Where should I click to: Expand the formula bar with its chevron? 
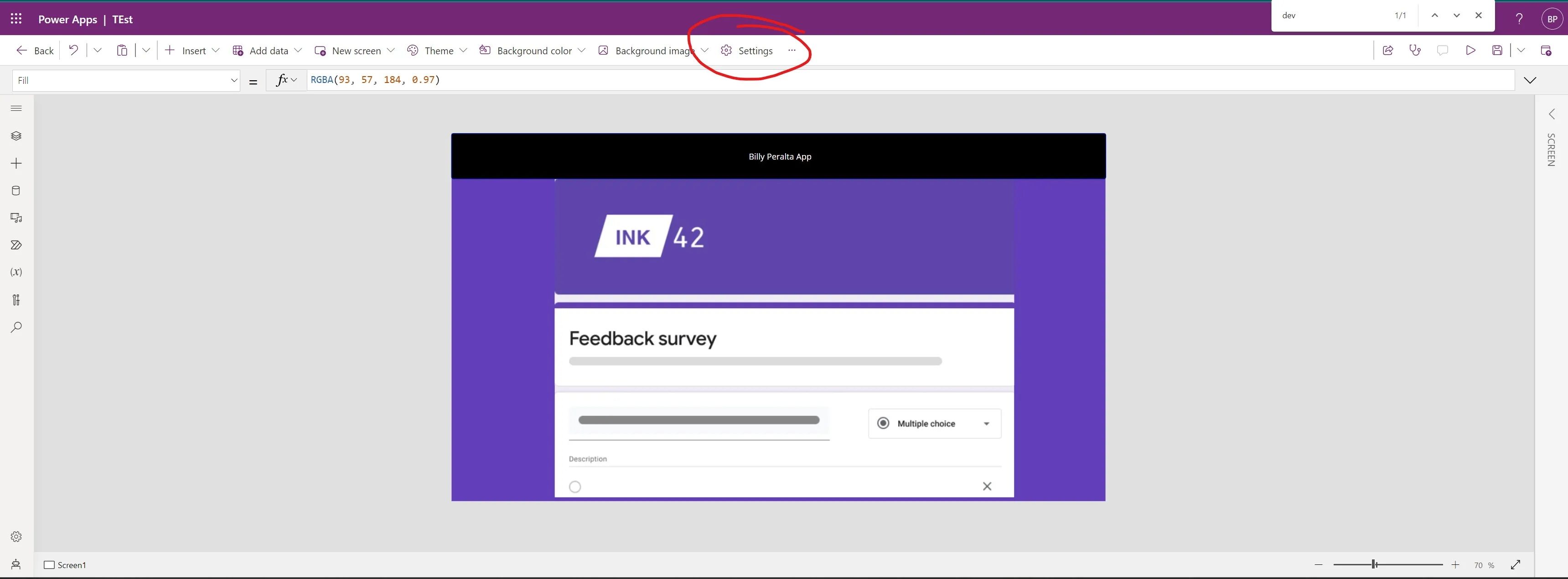1530,80
